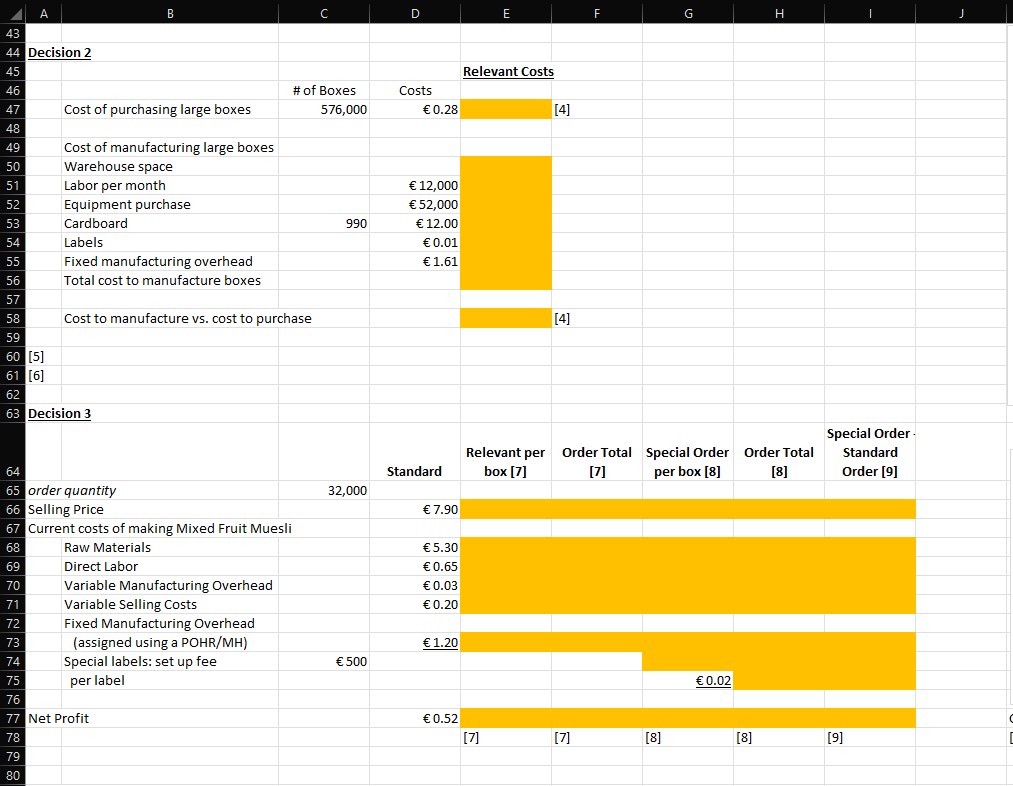Select the '# of Boxes' header cell

324,90
